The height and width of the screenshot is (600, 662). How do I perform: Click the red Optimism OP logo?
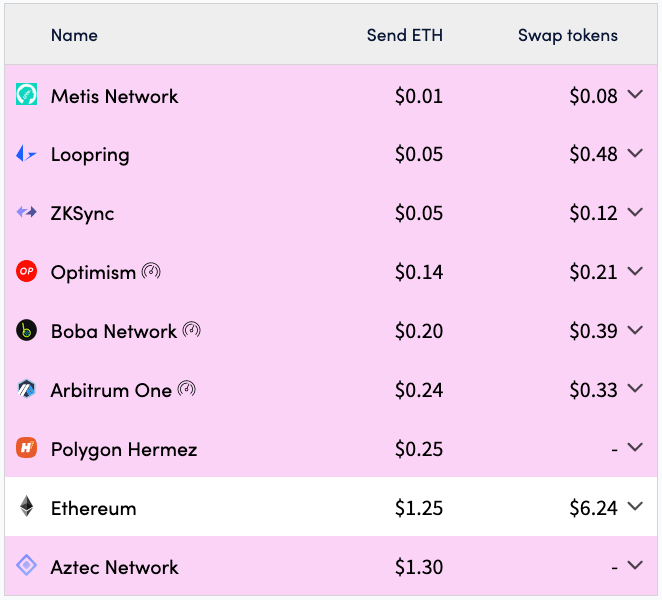(x=26, y=271)
